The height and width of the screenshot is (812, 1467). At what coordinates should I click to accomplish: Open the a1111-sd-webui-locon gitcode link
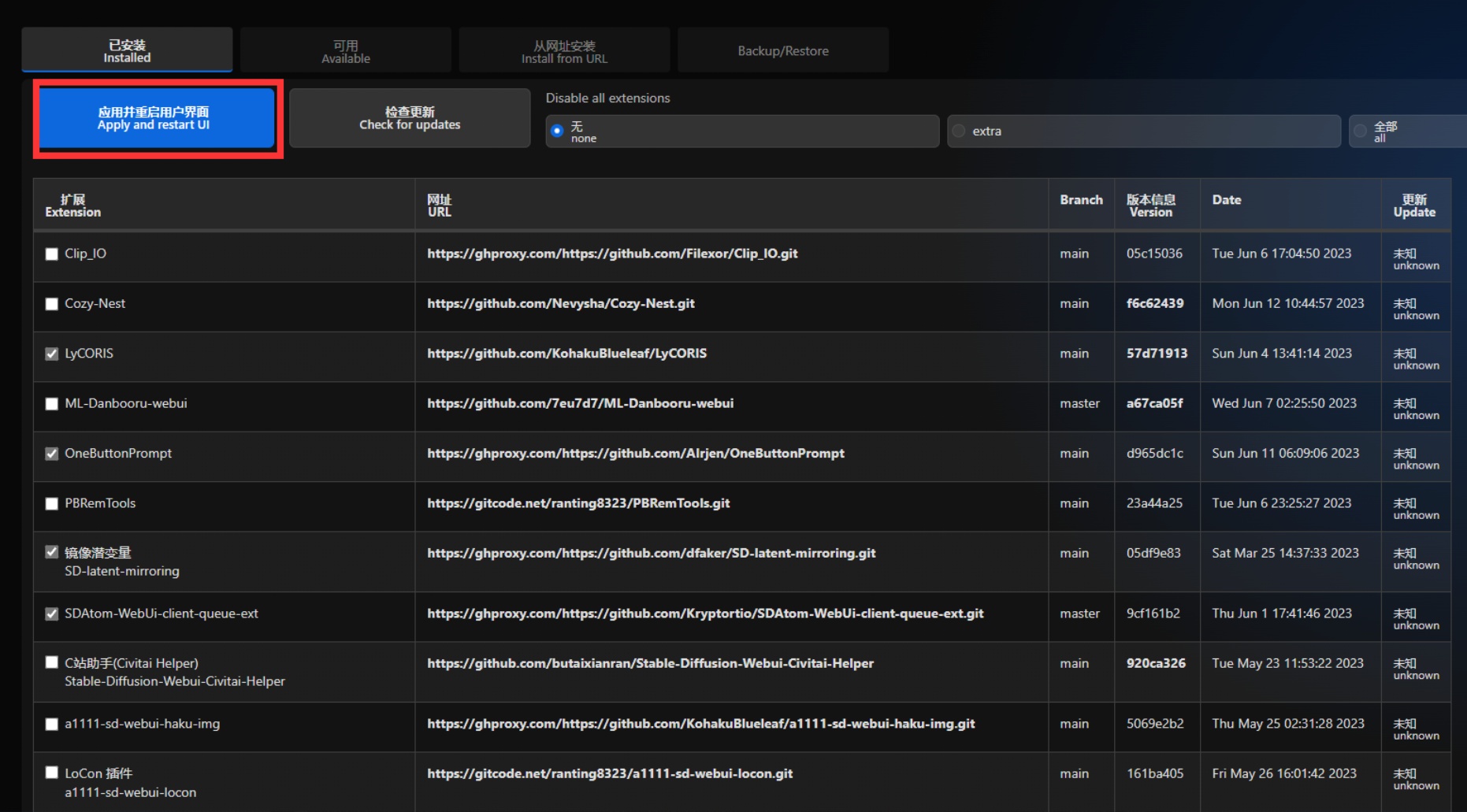click(x=610, y=773)
